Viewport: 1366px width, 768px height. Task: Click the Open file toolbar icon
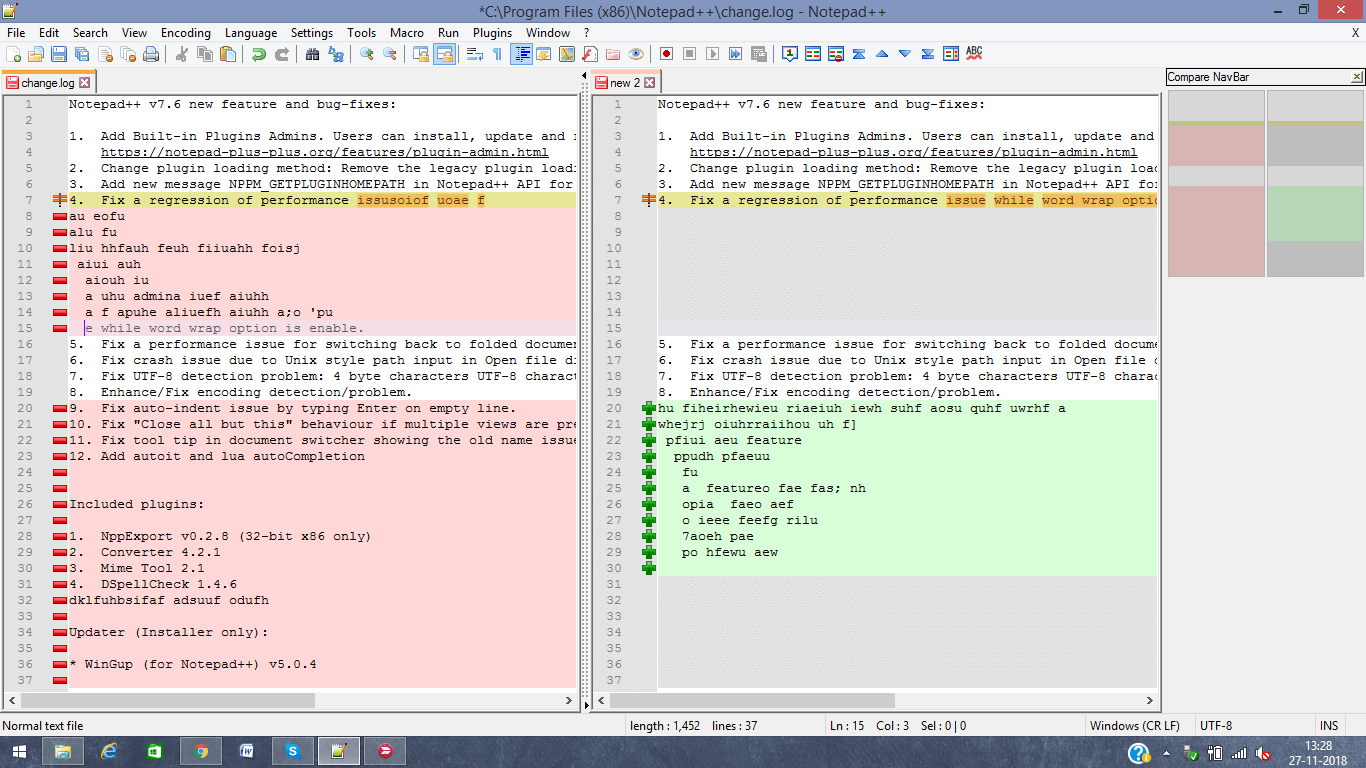click(x=36, y=54)
